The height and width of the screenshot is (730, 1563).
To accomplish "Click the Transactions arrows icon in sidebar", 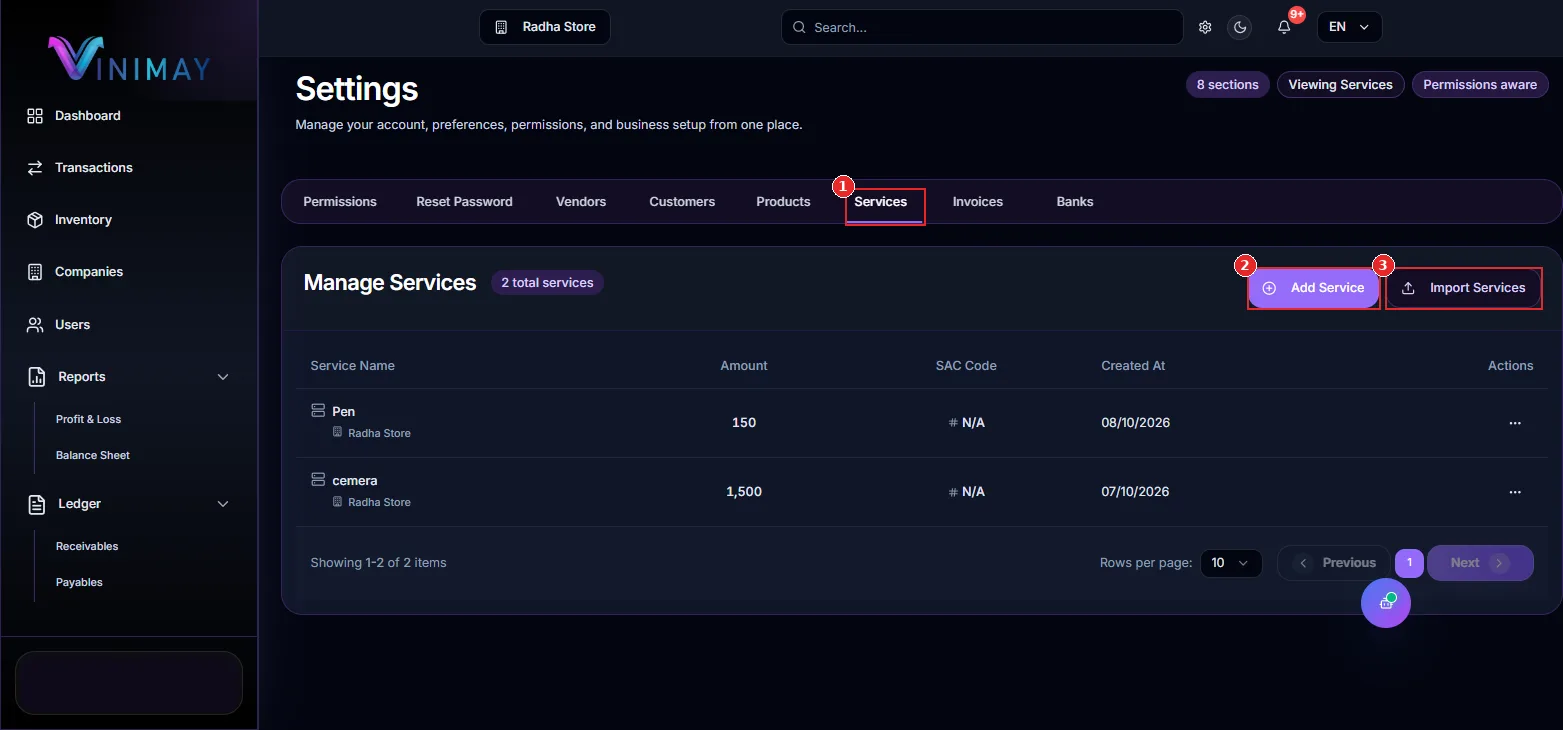I will click(x=35, y=168).
